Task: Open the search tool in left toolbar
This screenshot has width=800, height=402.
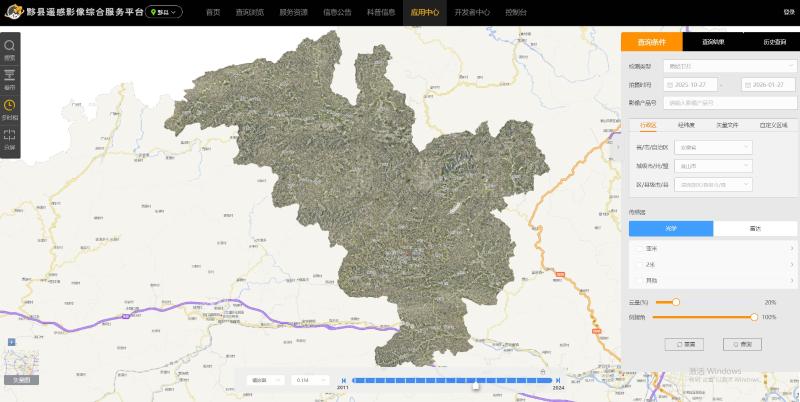Action: (x=10, y=46)
